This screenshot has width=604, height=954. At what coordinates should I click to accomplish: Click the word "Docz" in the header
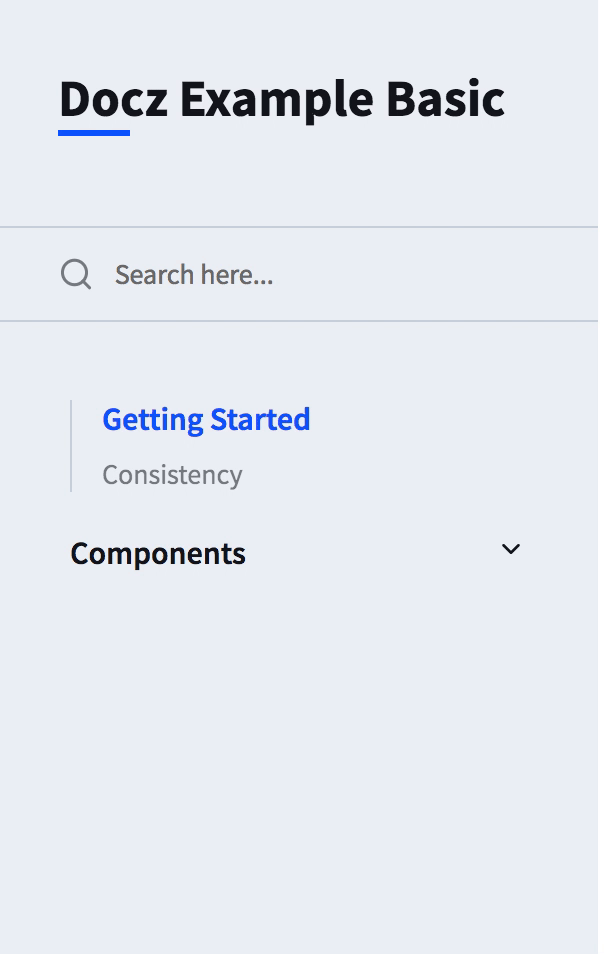tap(113, 99)
